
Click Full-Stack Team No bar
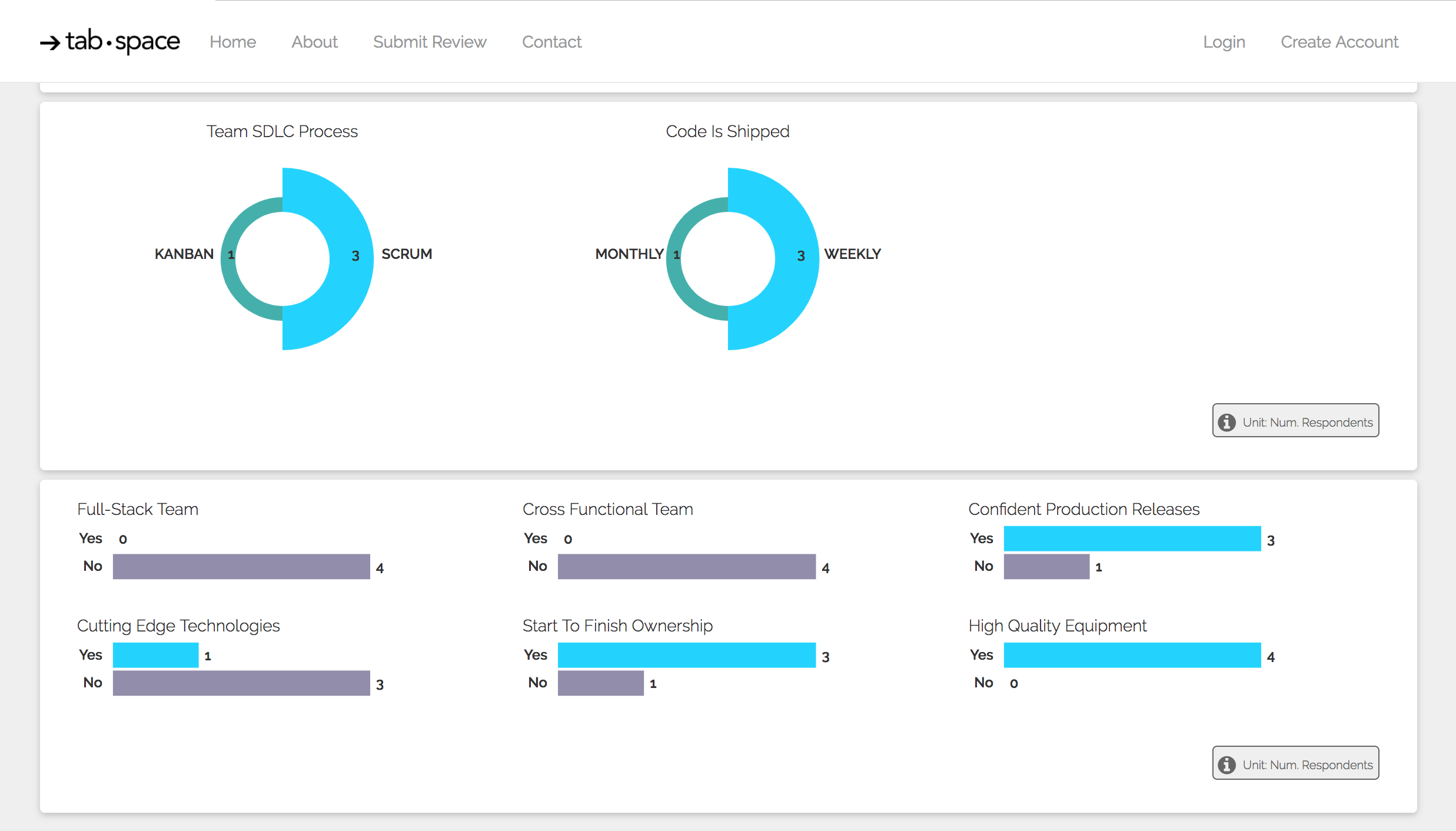click(x=241, y=566)
